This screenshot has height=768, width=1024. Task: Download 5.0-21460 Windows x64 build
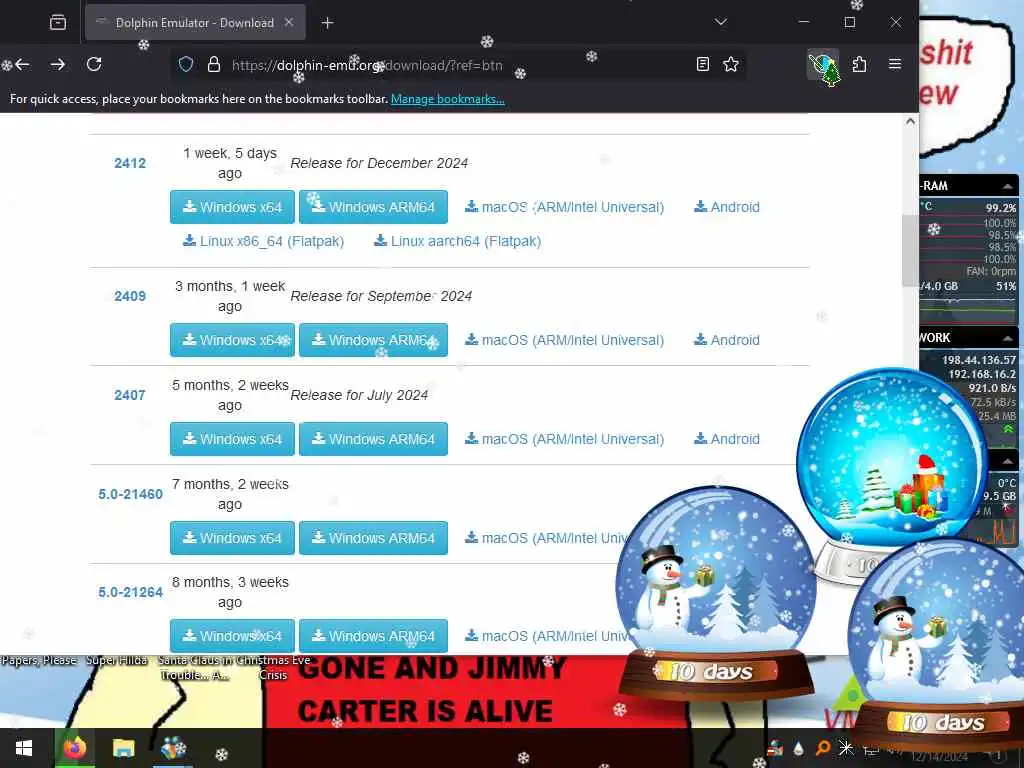point(232,538)
